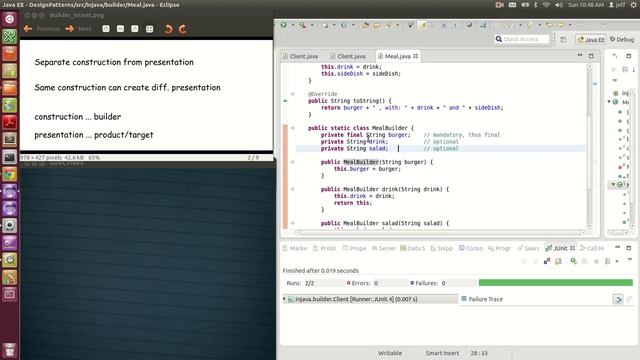Expand the injava.builder.Client test node
This screenshot has height=360, width=640.
click(284, 299)
